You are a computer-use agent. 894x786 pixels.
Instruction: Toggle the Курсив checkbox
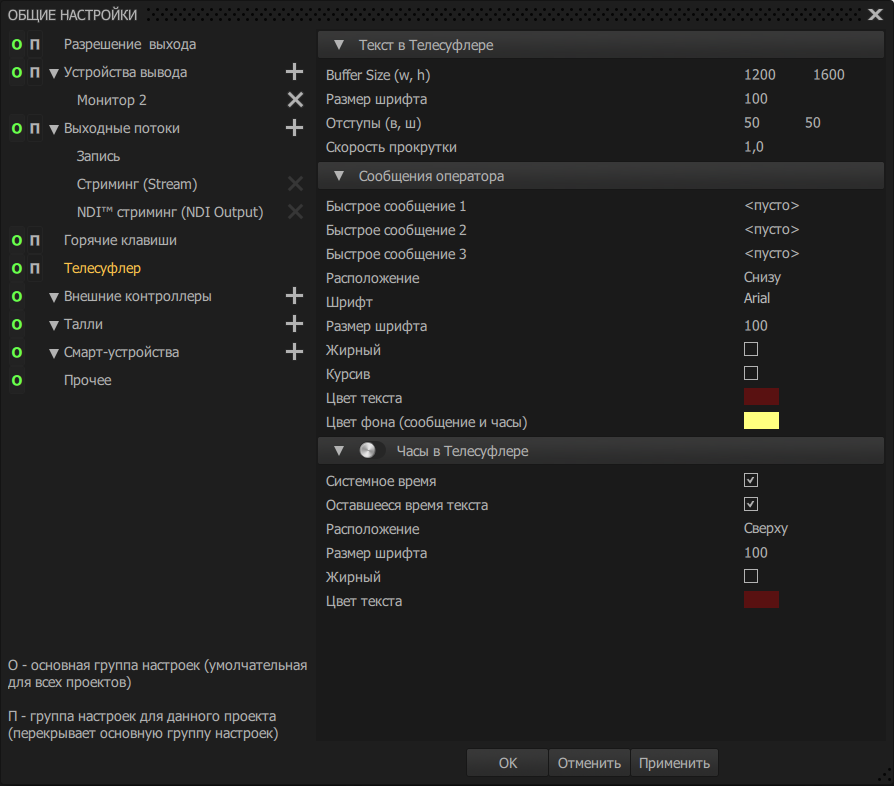(751, 373)
